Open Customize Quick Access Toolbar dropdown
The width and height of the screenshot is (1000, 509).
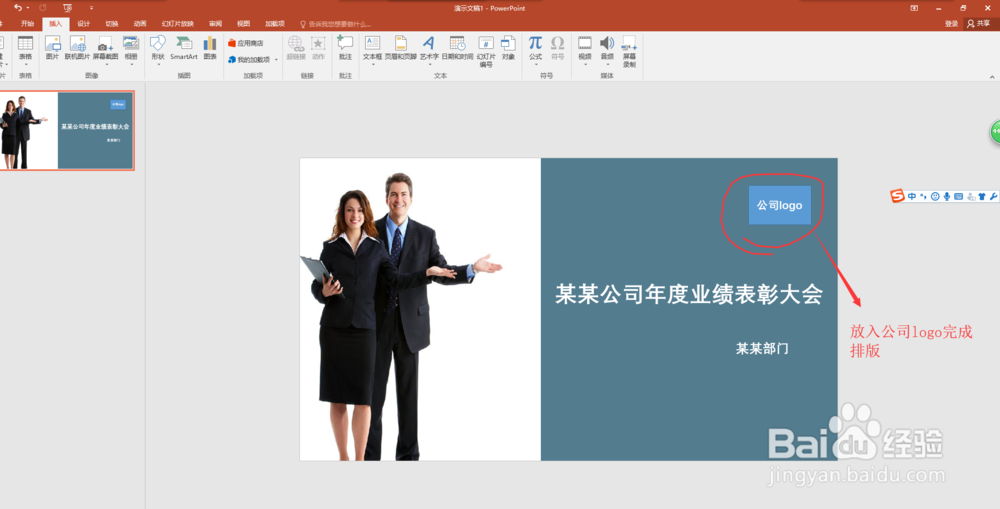[91, 8]
